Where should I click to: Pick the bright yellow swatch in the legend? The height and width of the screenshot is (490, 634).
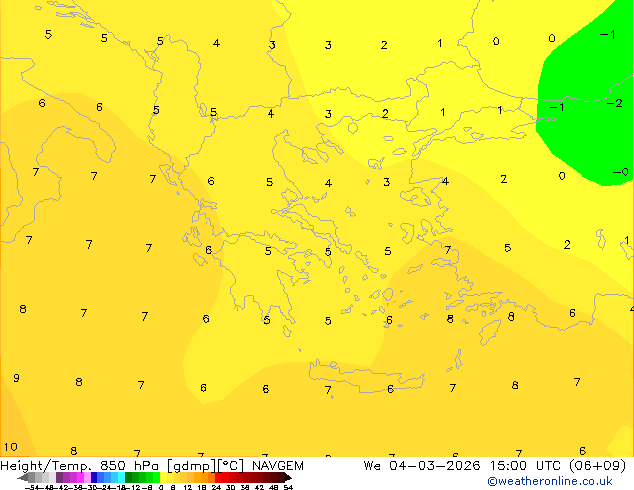(163, 477)
